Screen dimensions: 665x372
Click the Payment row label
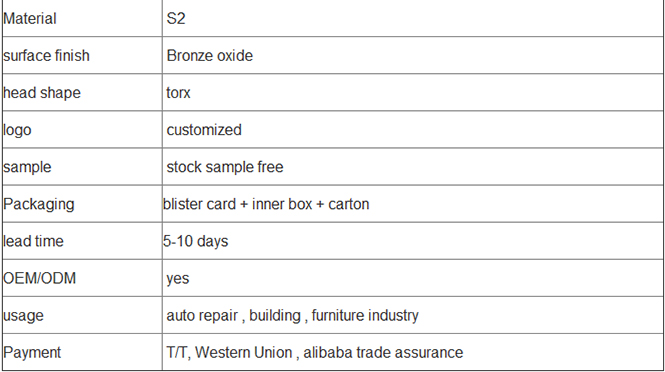pos(32,353)
